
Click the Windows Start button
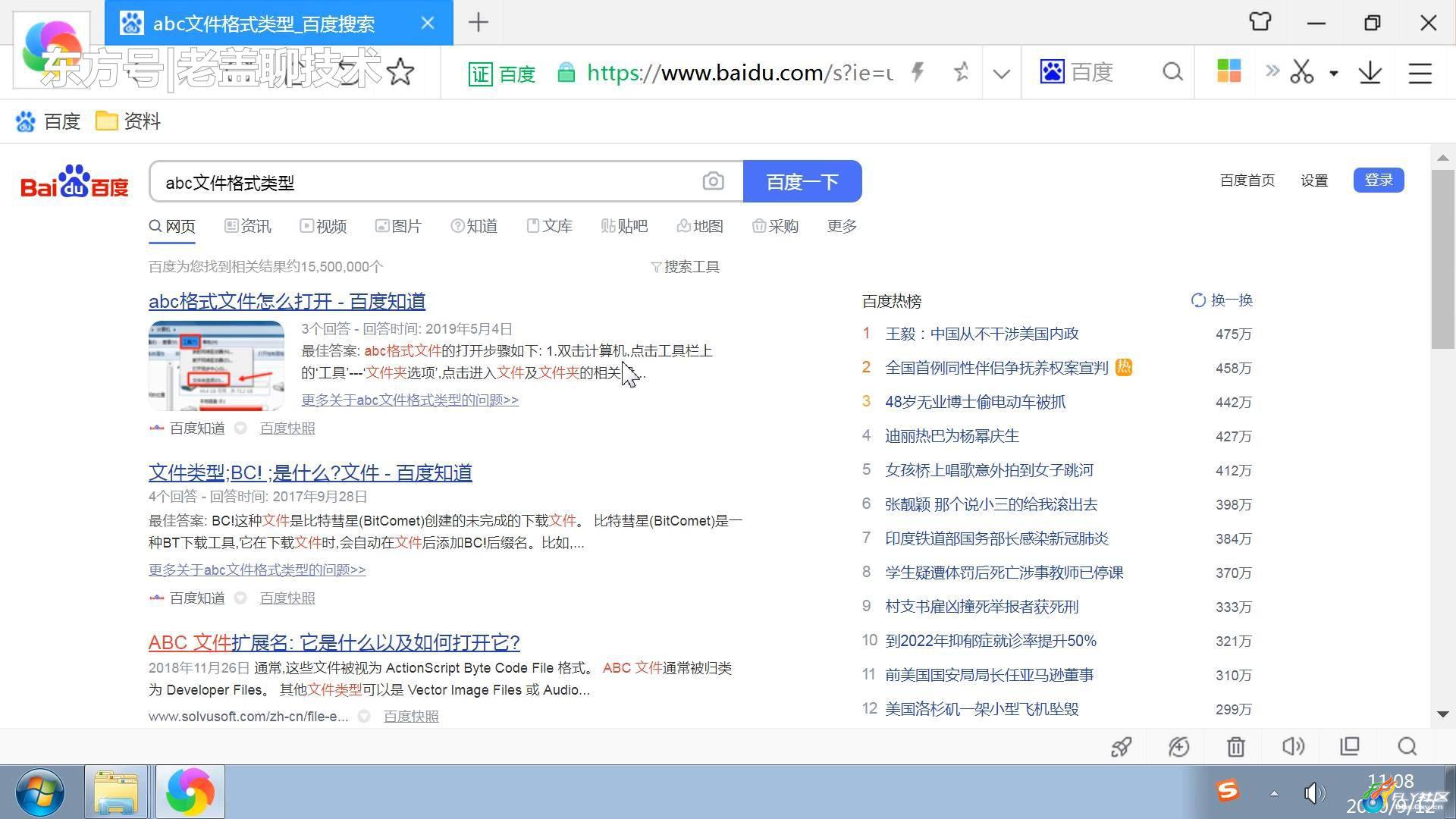click(x=39, y=792)
